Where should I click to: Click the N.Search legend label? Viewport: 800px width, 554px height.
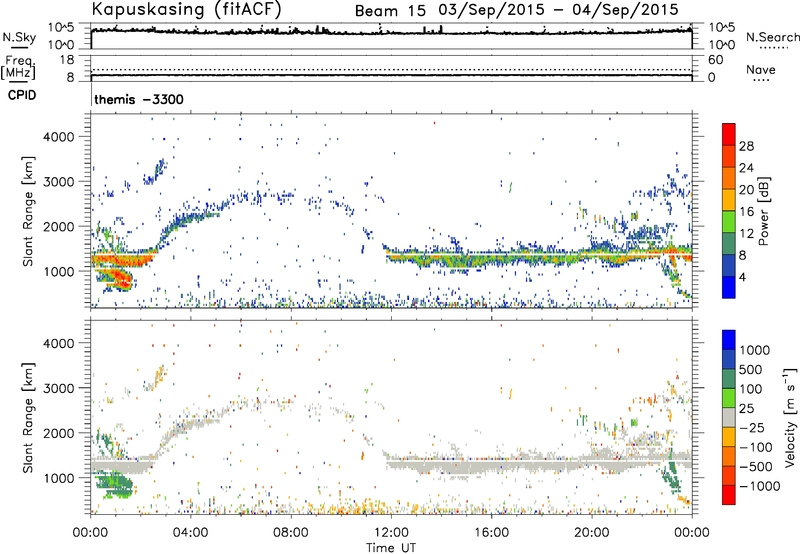pos(772,37)
